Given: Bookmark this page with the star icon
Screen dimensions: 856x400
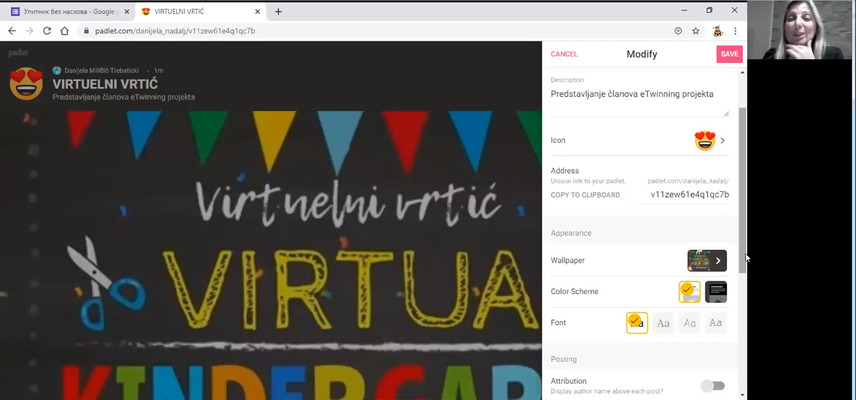Looking at the screenshot, I should pyautogui.click(x=696, y=31).
